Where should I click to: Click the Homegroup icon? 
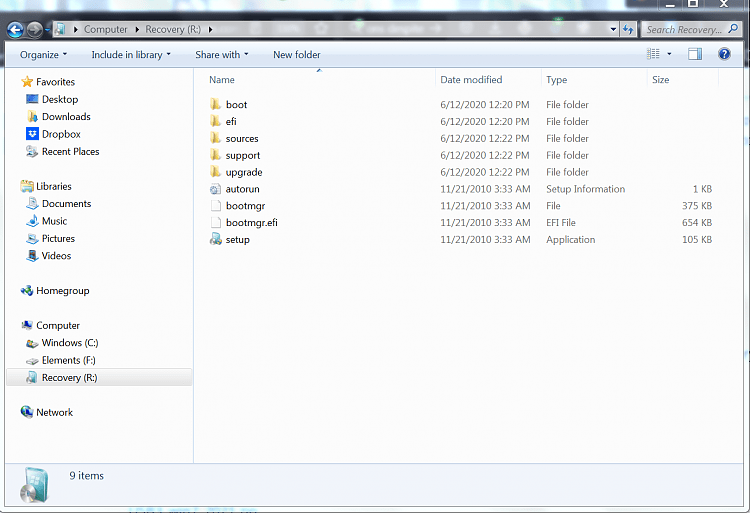[x=27, y=291]
